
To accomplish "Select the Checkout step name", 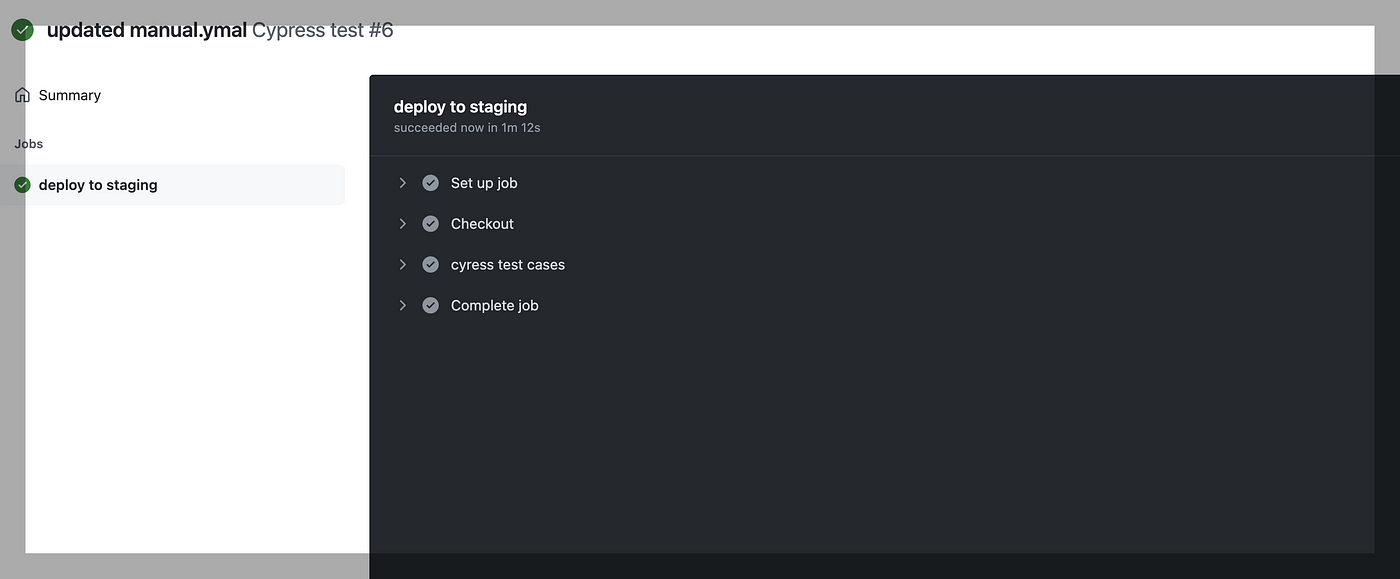I will (482, 223).
